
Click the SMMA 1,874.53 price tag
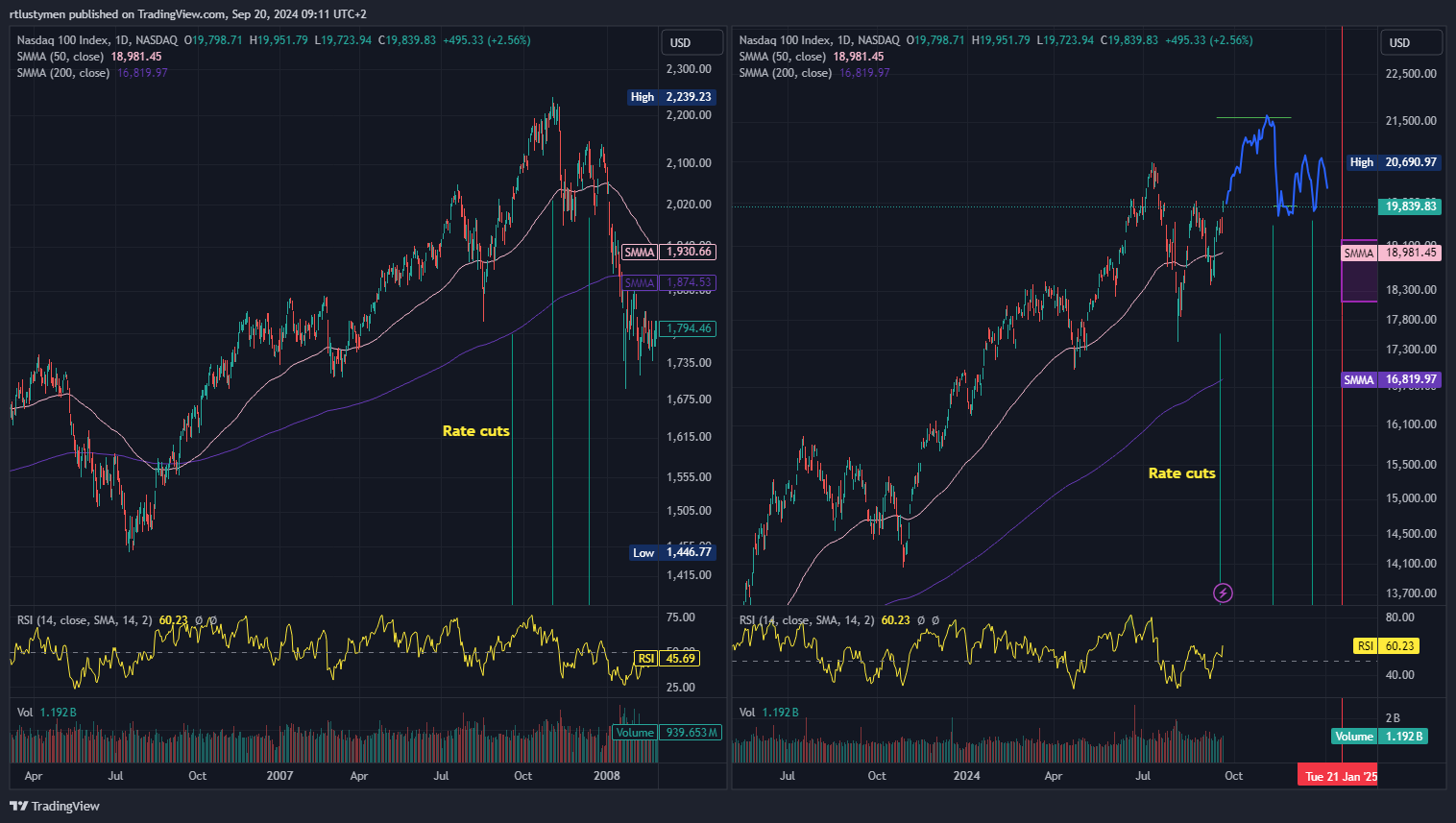coord(668,282)
